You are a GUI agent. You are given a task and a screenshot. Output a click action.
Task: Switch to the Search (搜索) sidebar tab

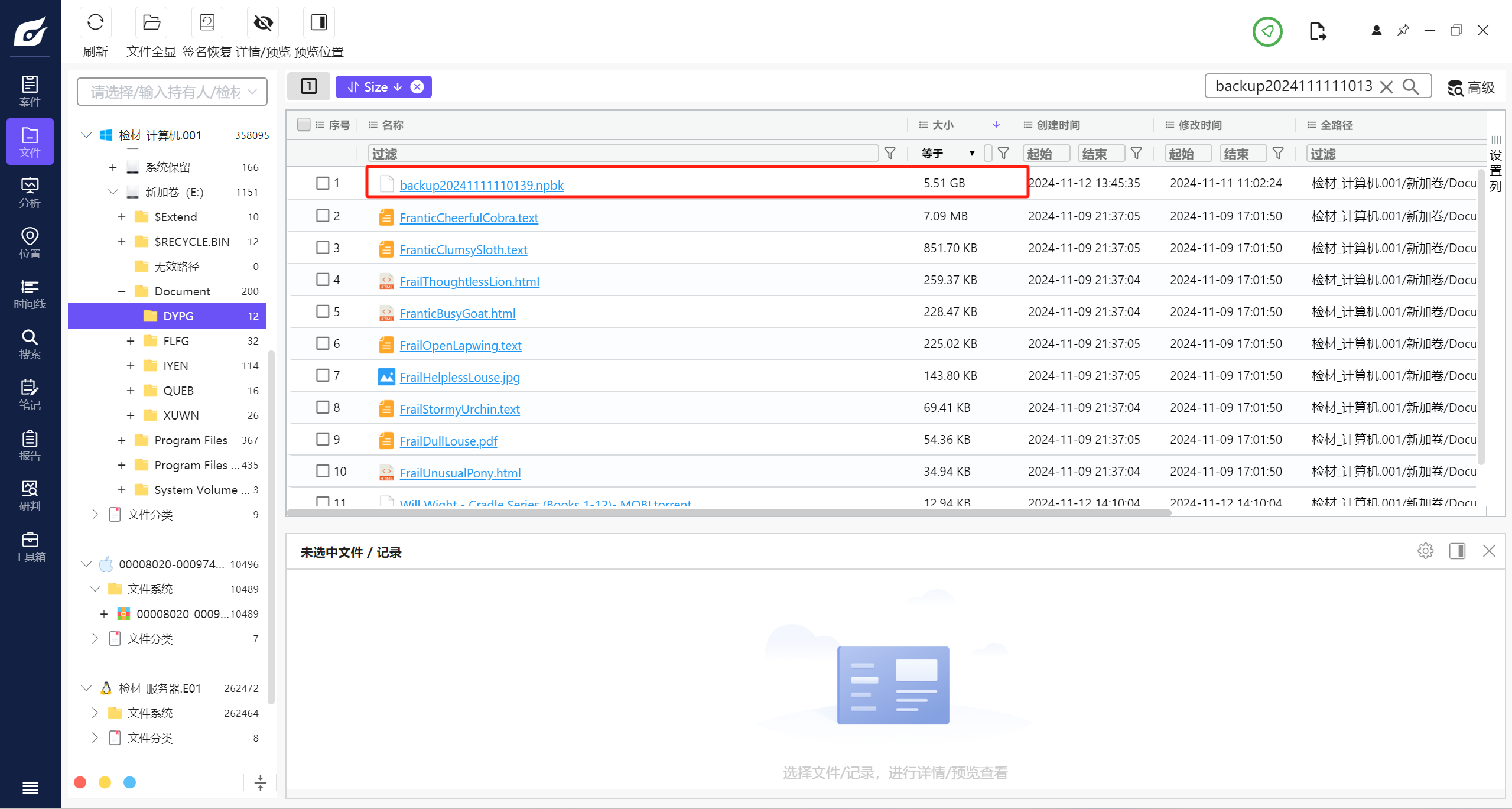tap(30, 345)
